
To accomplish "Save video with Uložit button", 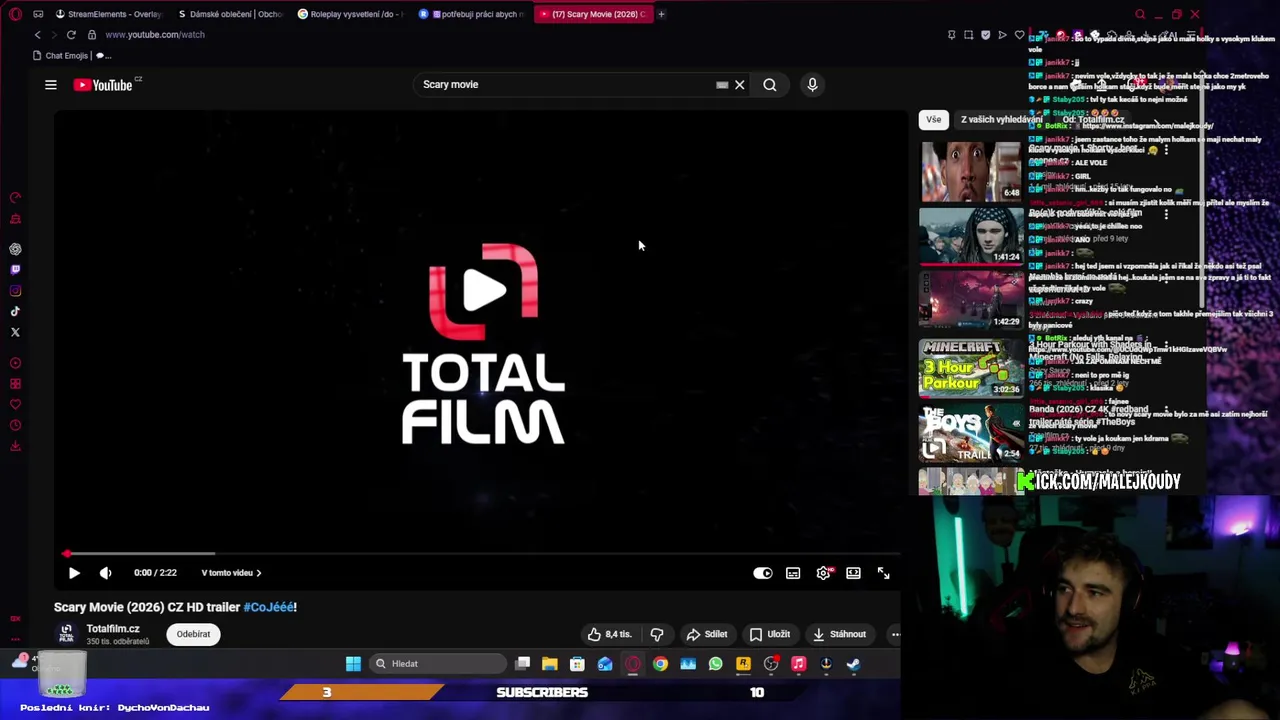I will [770, 634].
